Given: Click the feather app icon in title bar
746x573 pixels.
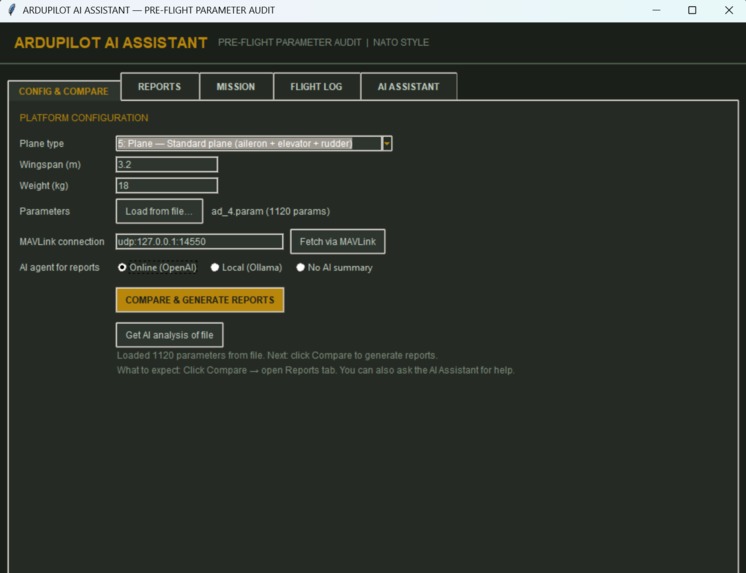Looking at the screenshot, I should point(11,10).
